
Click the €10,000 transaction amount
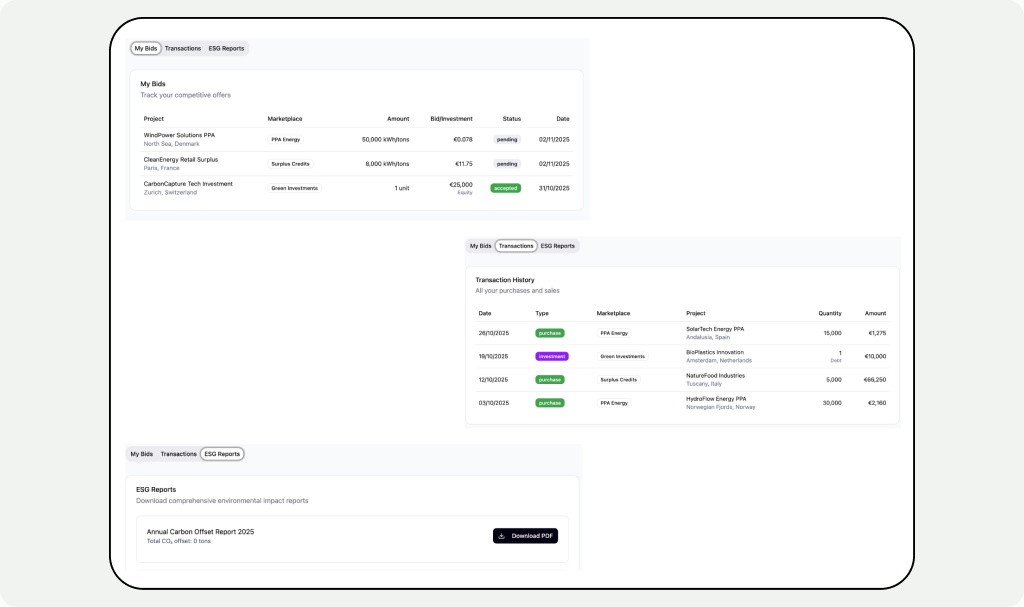(875, 357)
